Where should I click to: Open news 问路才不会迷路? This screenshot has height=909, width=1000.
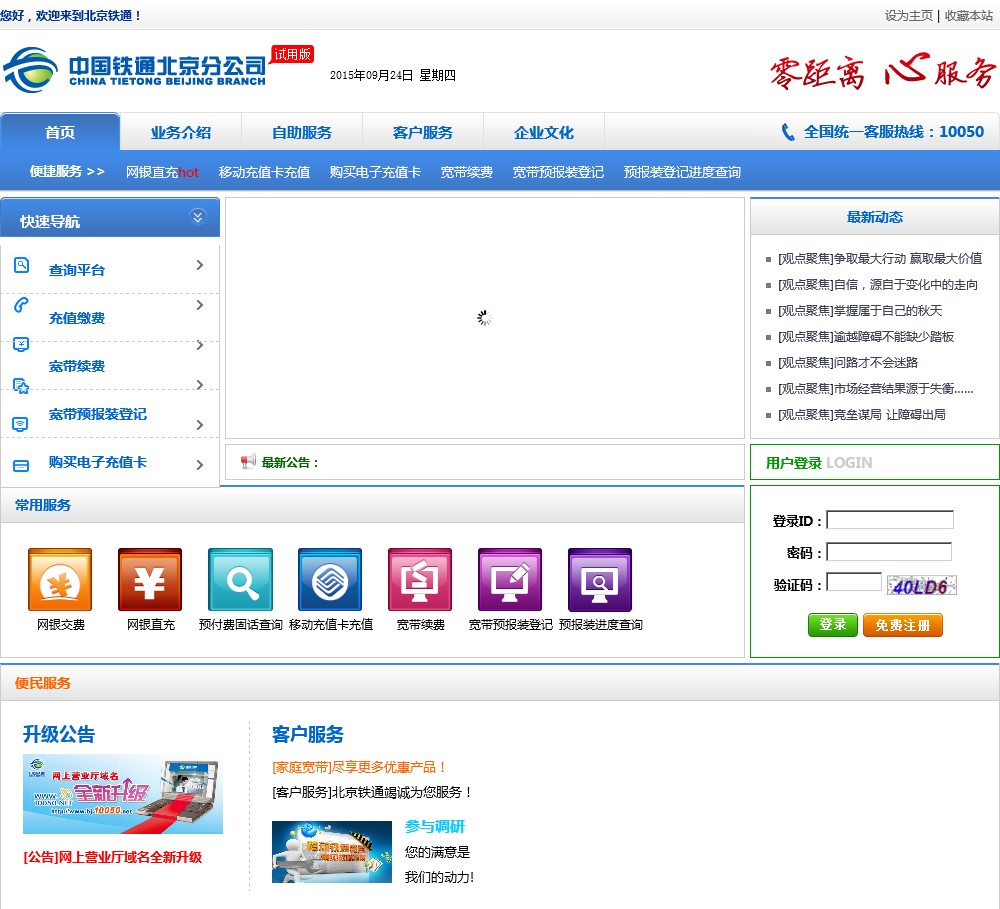848,362
